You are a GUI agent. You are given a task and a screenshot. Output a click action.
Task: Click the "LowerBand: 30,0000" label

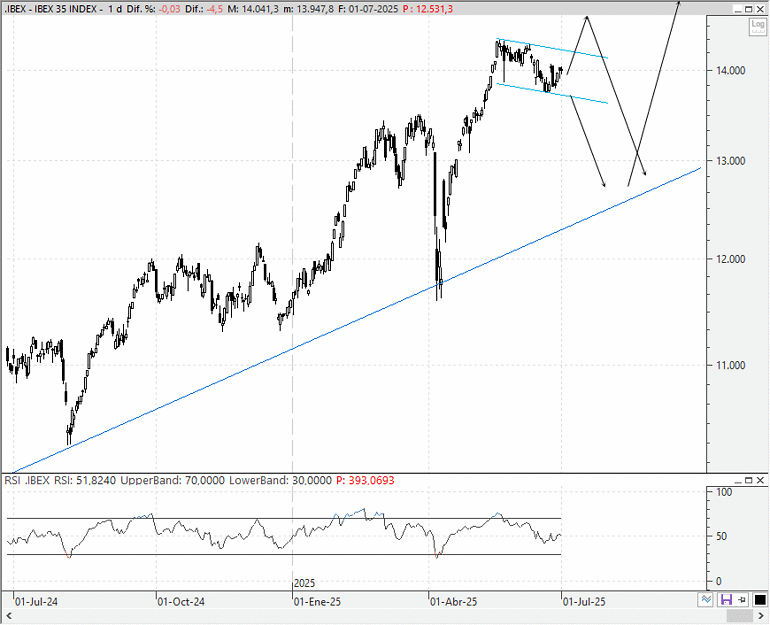280,480
